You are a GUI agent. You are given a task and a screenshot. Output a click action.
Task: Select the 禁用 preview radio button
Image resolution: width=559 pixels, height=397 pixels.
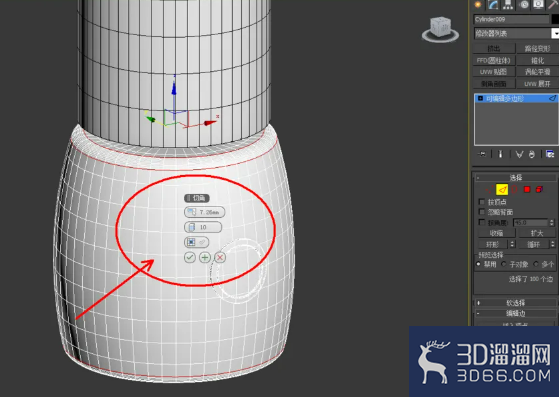point(479,264)
